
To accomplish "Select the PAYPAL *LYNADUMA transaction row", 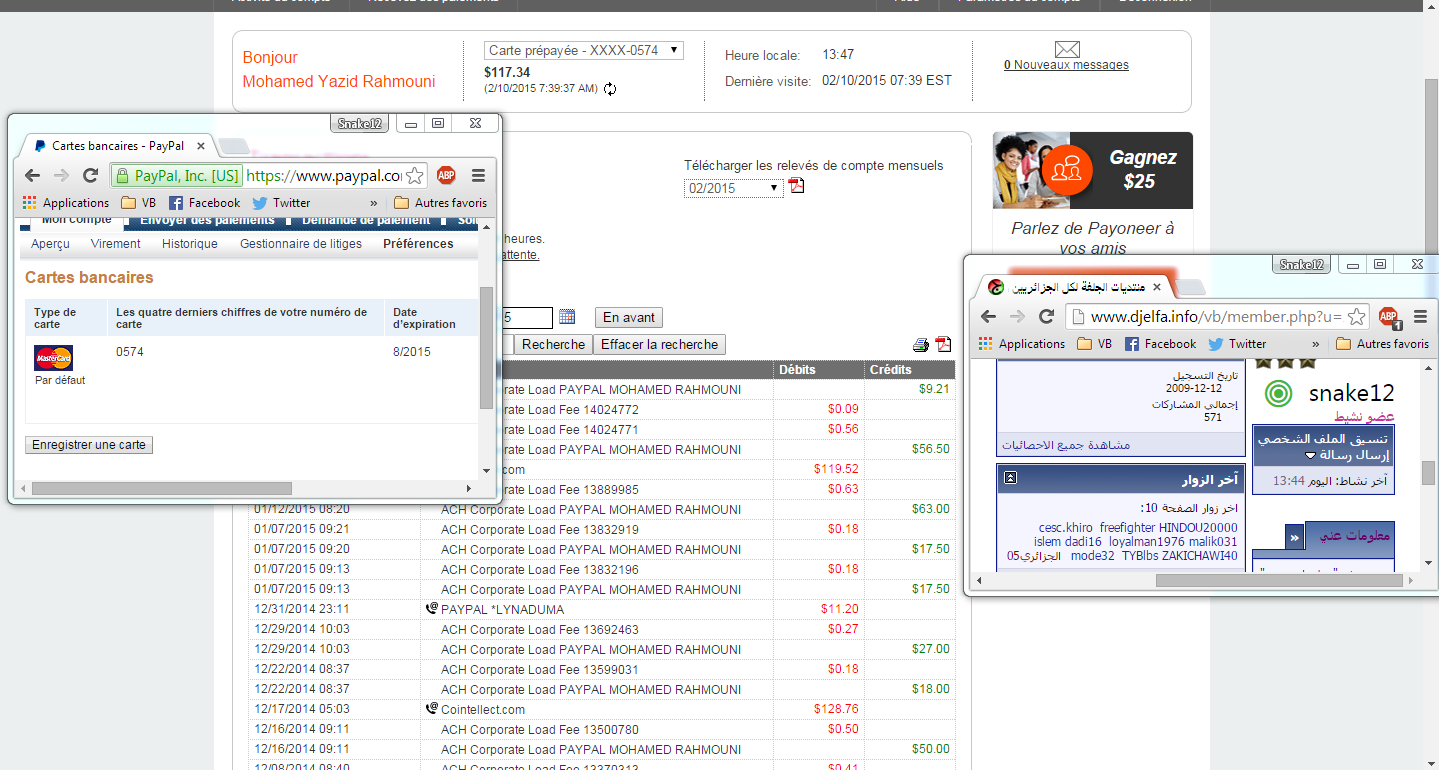I will coord(602,609).
